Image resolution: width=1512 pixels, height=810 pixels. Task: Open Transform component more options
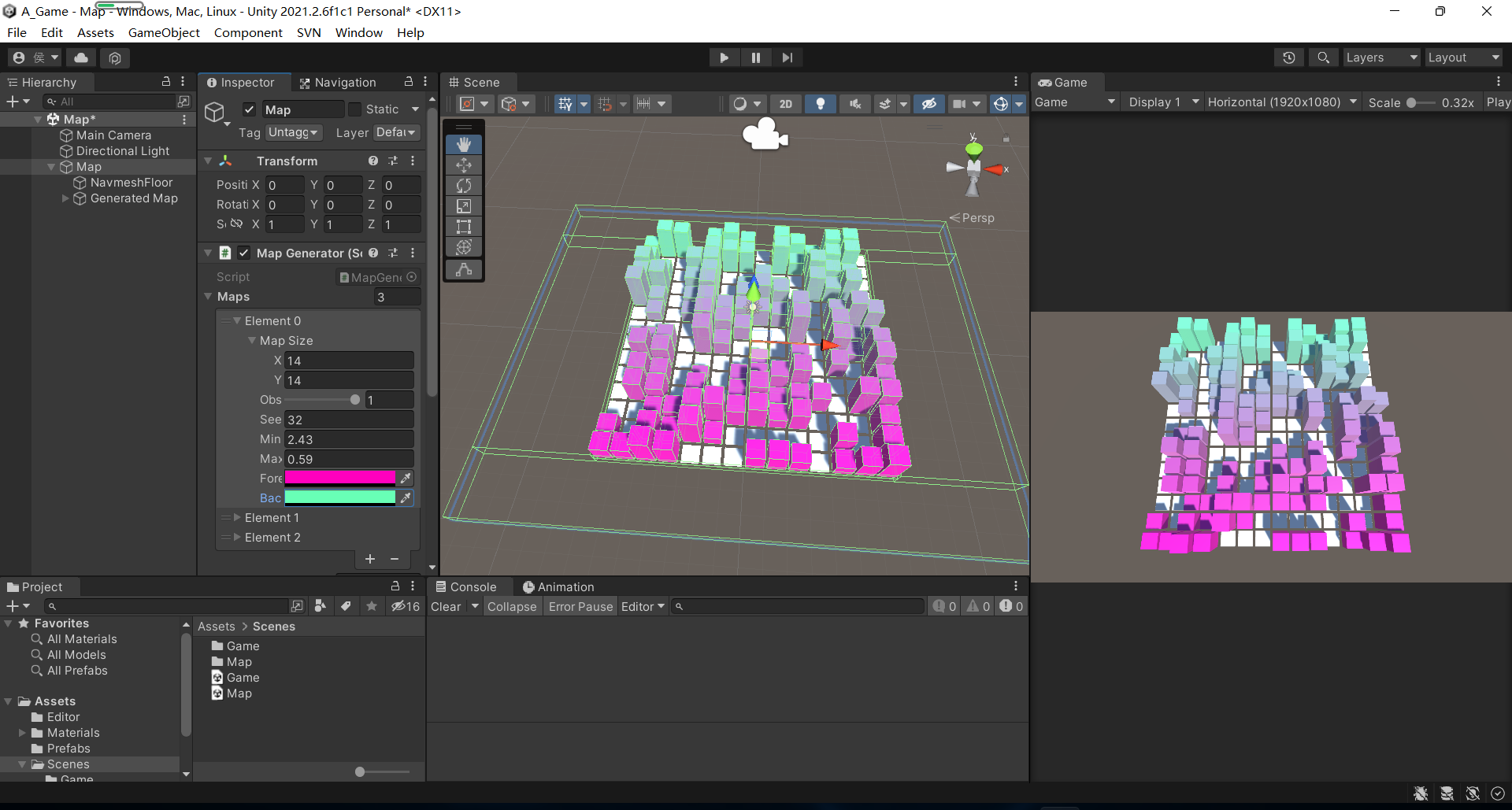click(x=413, y=161)
